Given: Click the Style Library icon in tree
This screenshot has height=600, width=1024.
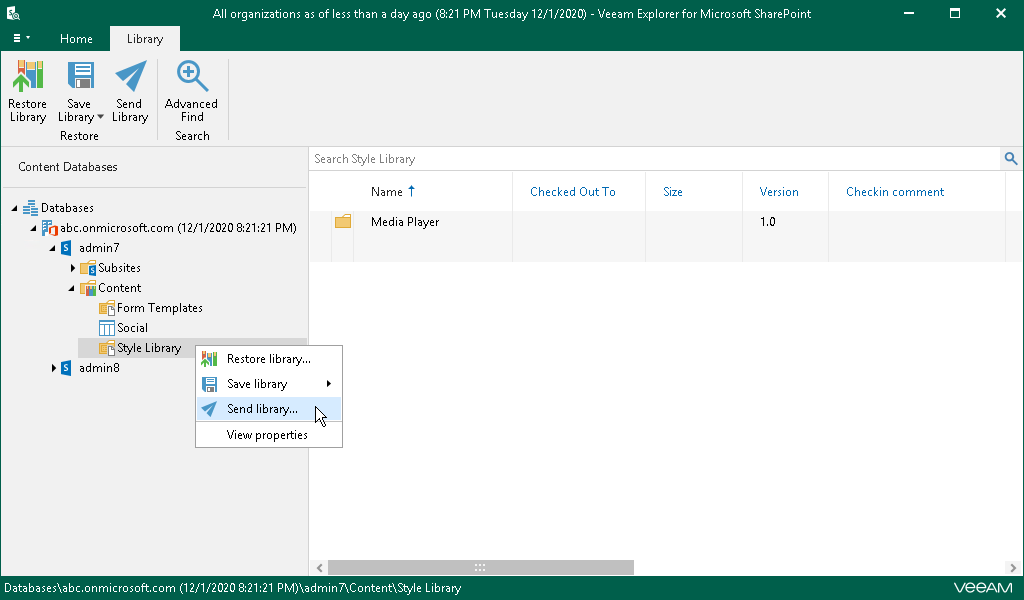Looking at the screenshot, I should (x=106, y=348).
